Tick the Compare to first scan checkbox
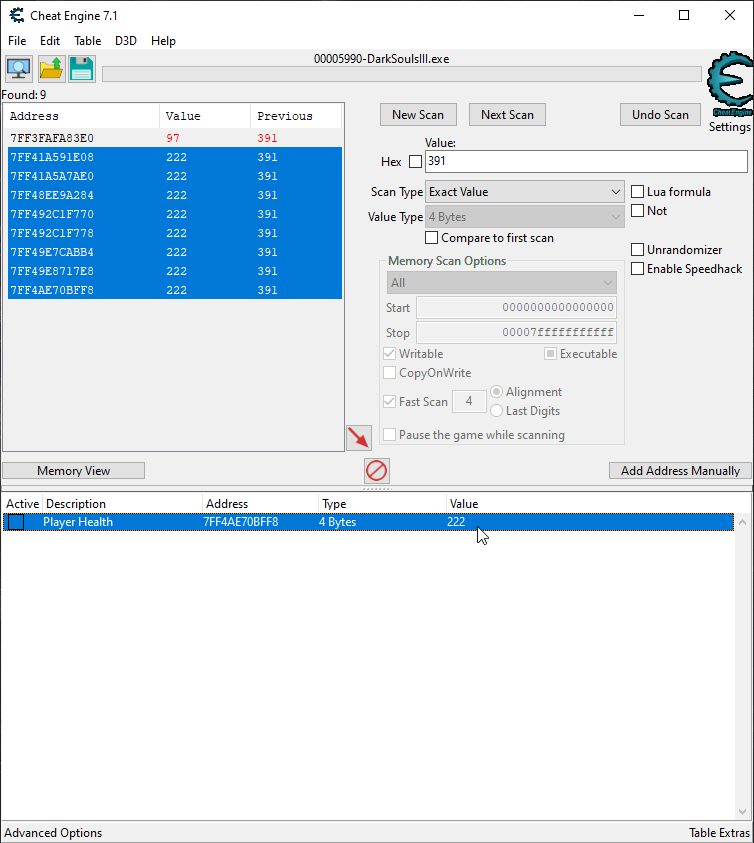Image resolution: width=754 pixels, height=843 pixels. tap(432, 238)
